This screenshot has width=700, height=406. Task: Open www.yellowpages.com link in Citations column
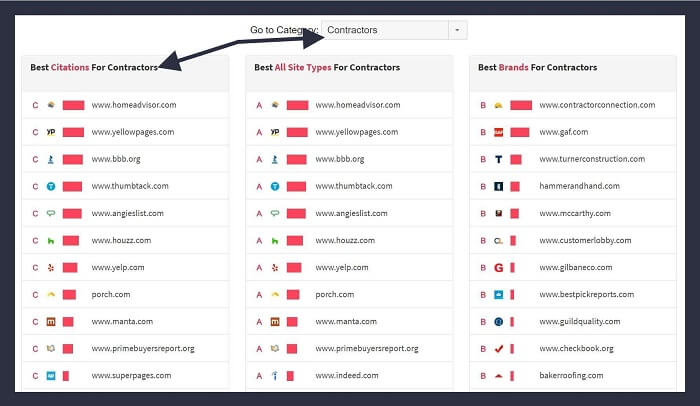pyautogui.click(x=133, y=132)
